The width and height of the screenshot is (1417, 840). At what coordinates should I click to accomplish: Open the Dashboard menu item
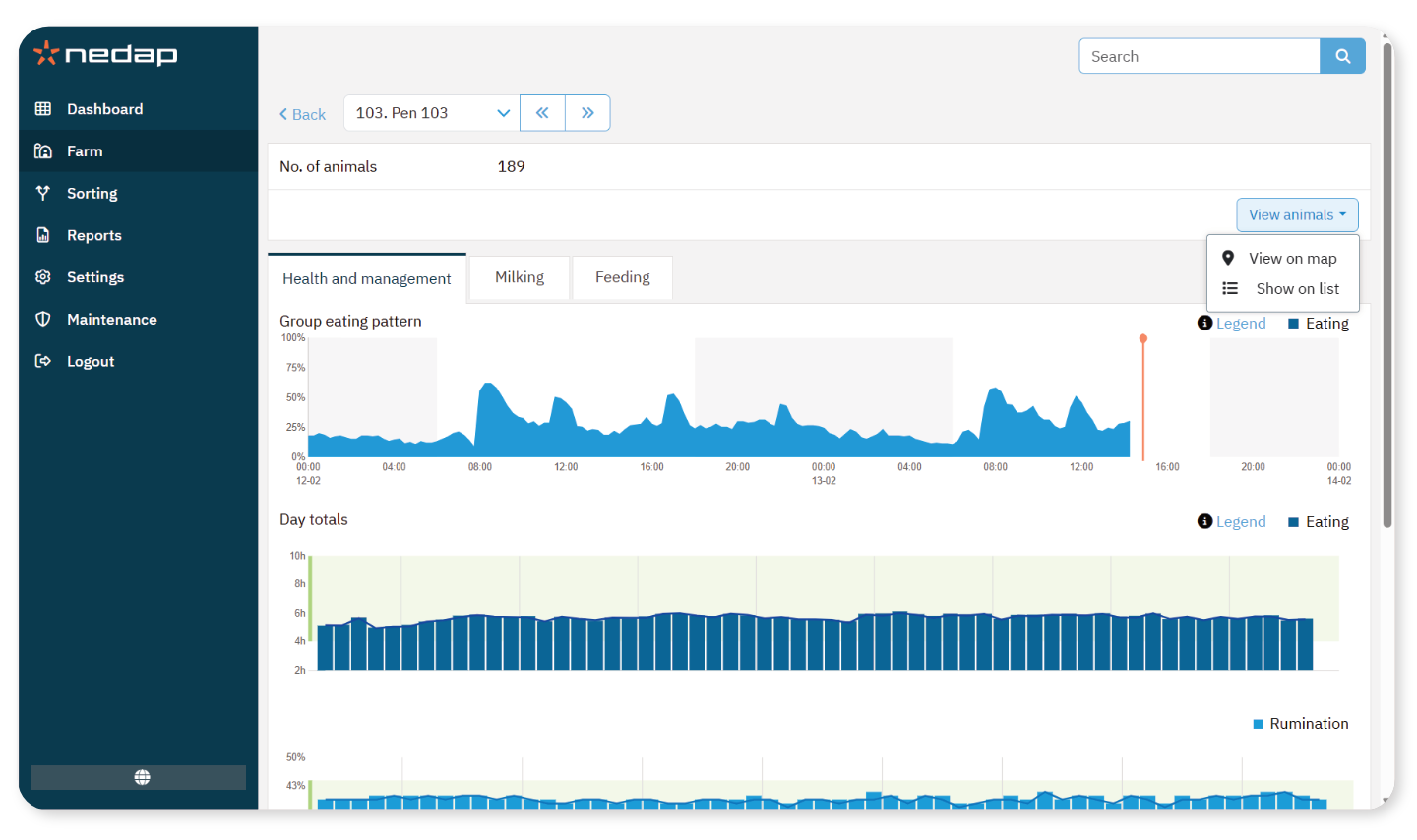pyautogui.click(x=138, y=109)
